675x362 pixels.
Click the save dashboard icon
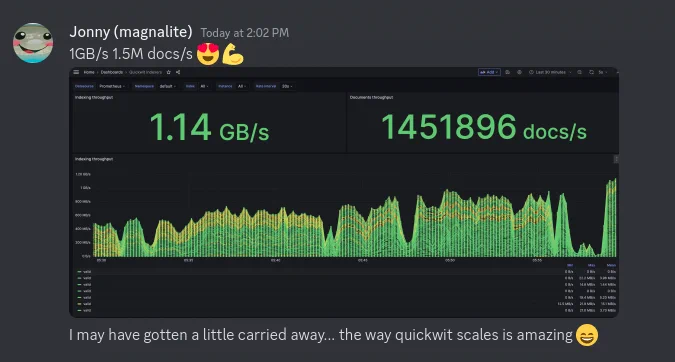508,72
